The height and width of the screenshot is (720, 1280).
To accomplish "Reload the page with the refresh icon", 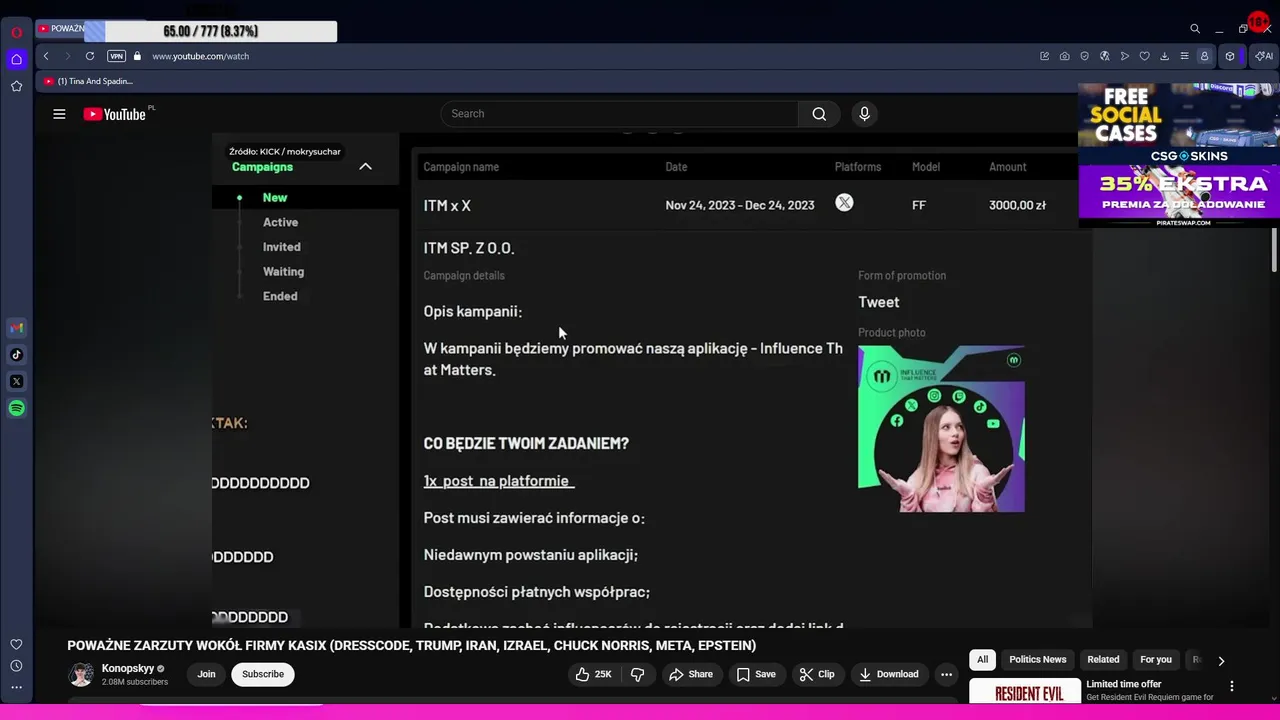I will [x=90, y=56].
